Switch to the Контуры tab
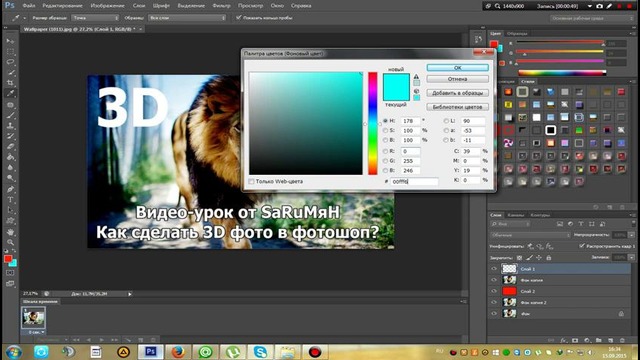This screenshot has height=360, width=640. [540, 215]
